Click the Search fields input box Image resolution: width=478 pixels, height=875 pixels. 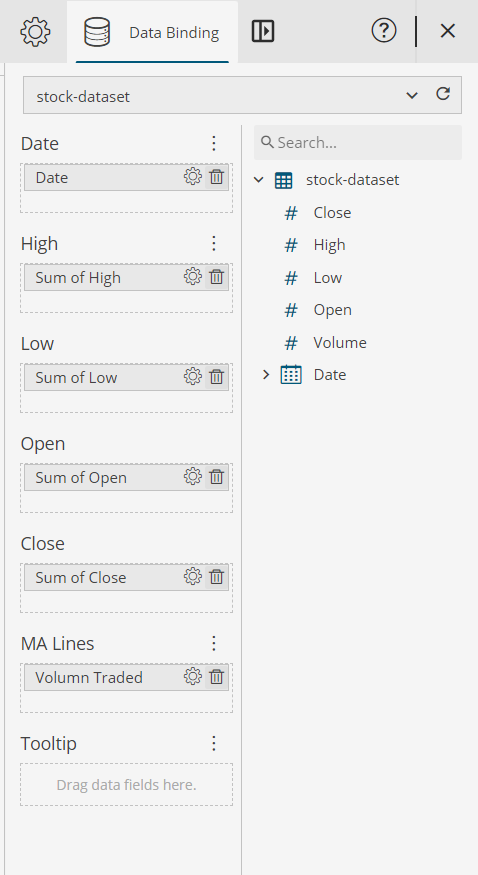(x=358, y=142)
